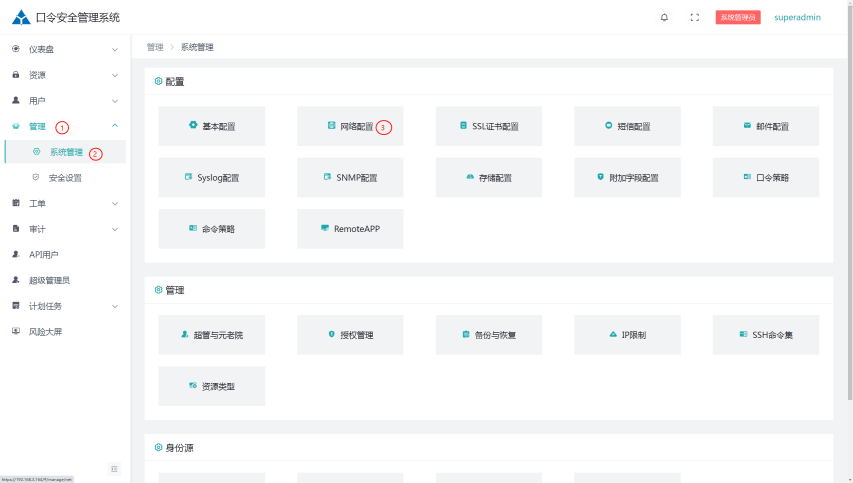Click the 口令安全管理系统 logo icon
The image size is (853, 483).
(21, 17)
